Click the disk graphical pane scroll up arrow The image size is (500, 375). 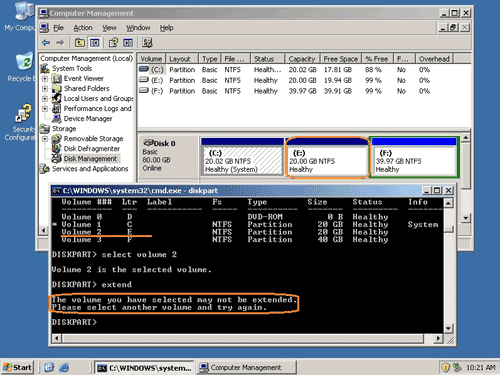pos(466,138)
